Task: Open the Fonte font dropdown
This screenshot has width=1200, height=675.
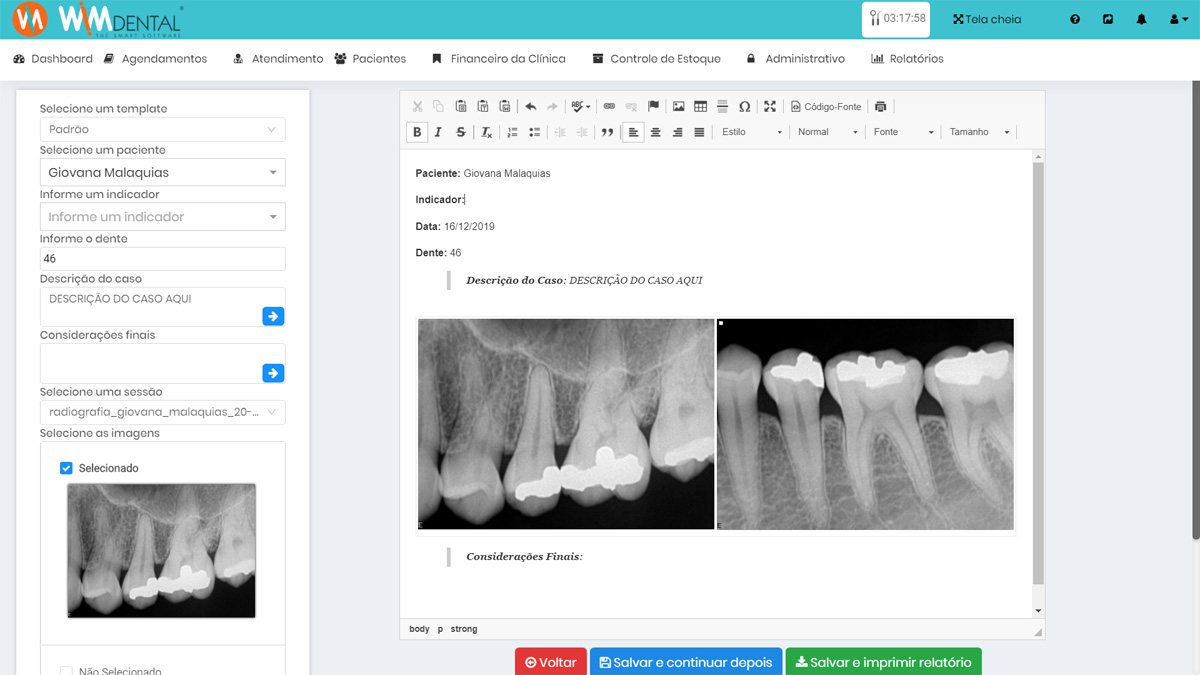Action: click(x=903, y=132)
